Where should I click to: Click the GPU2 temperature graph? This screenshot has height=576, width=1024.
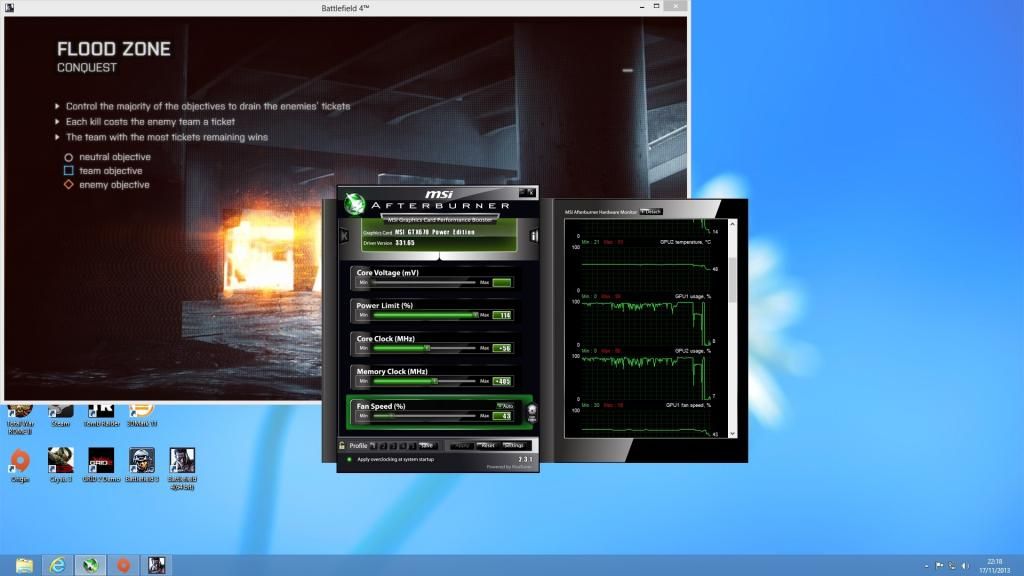point(646,267)
